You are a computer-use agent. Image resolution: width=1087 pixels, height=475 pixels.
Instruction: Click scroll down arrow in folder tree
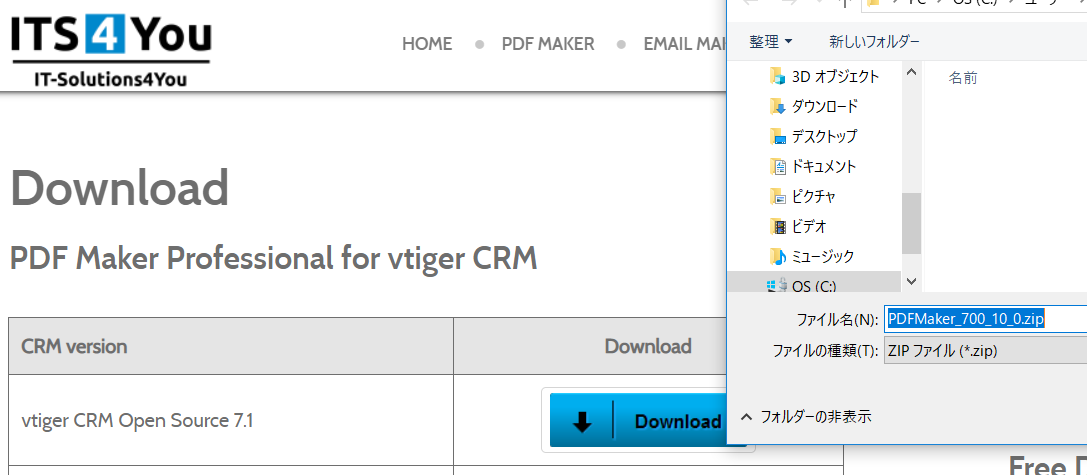click(912, 281)
